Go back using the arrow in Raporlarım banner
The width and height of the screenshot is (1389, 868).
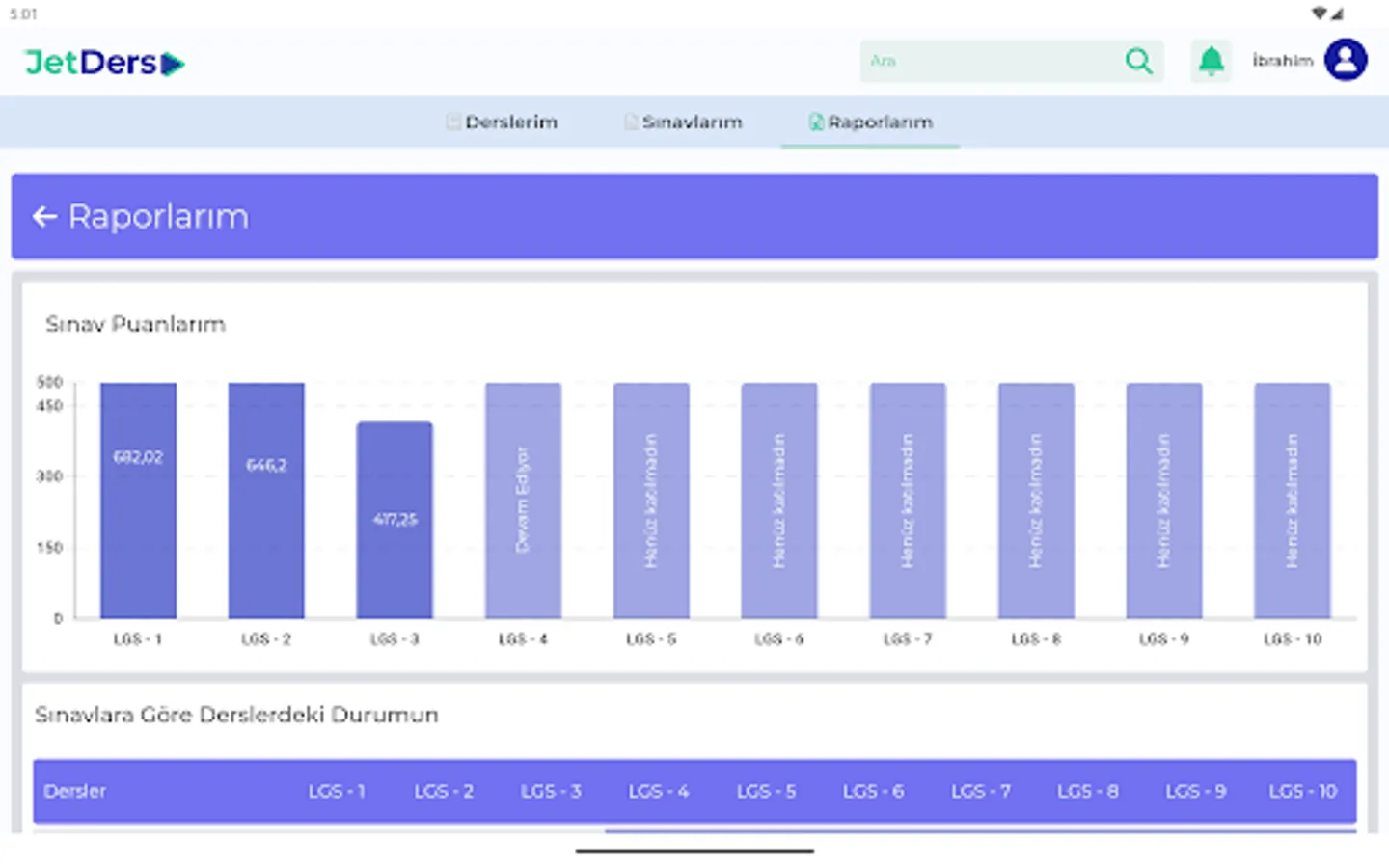pyautogui.click(x=43, y=216)
